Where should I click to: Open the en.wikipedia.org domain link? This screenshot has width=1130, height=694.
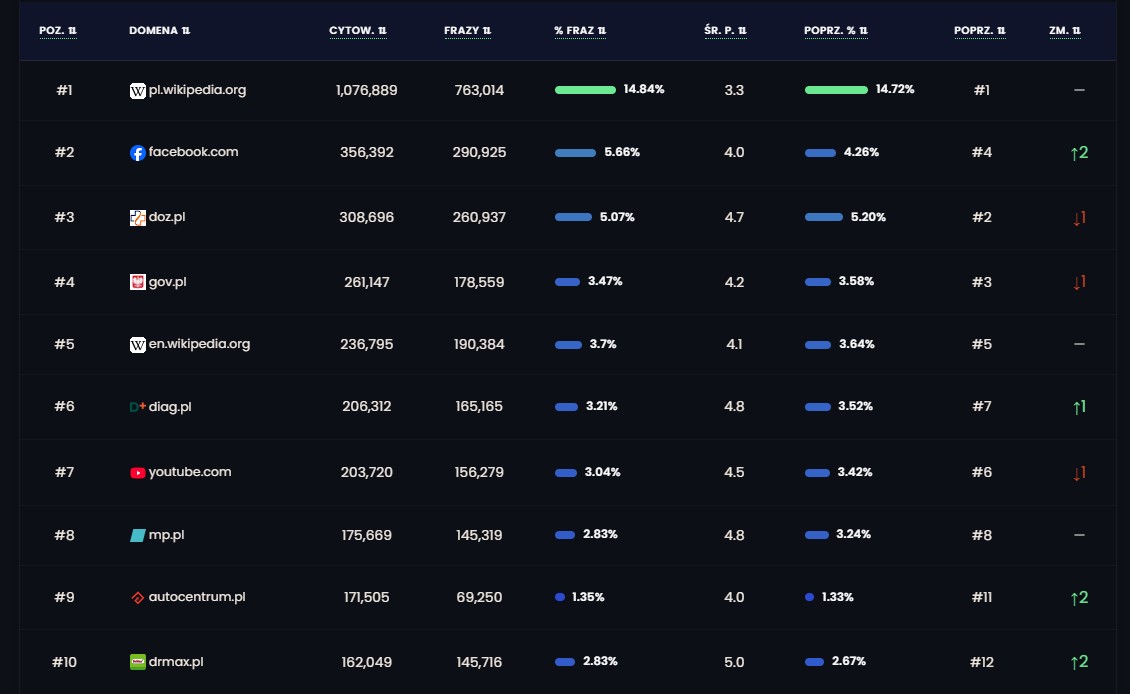click(x=199, y=344)
